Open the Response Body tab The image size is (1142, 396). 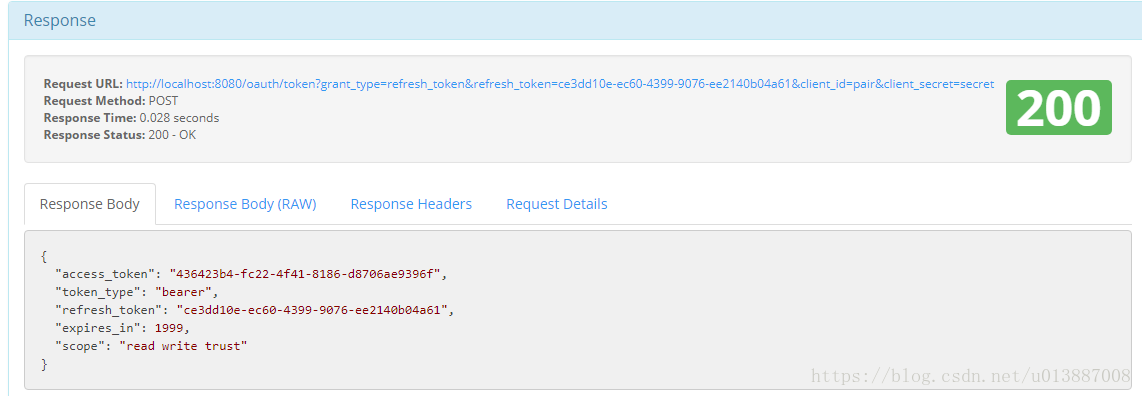(x=90, y=204)
